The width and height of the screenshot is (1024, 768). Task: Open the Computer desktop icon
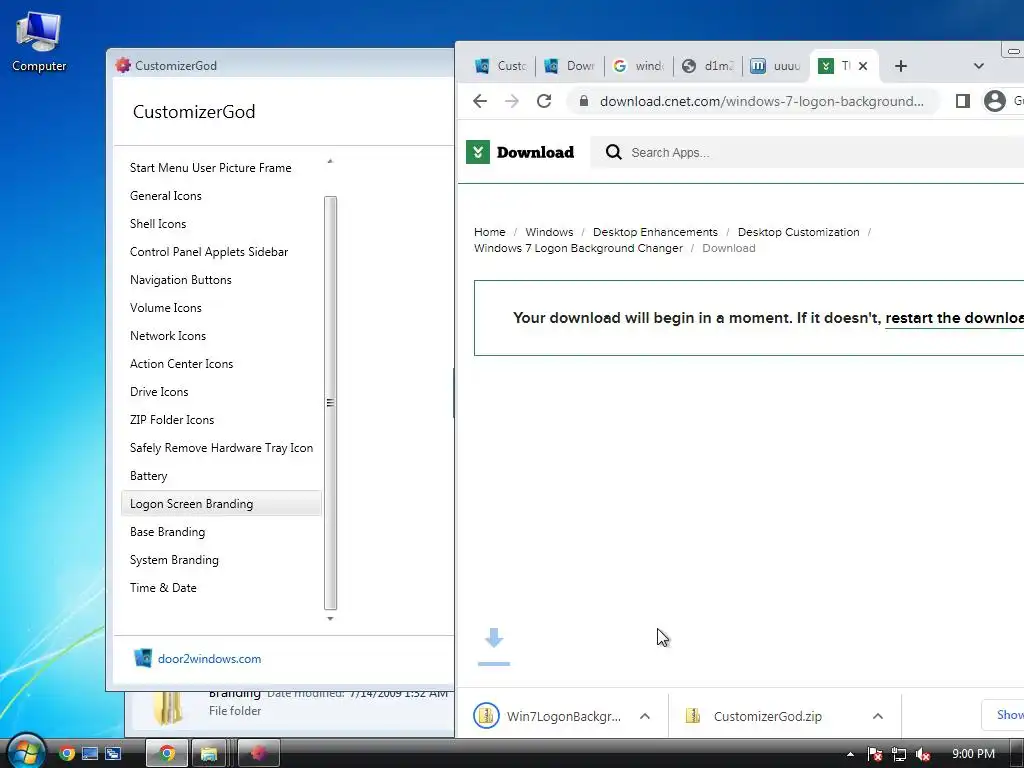pyautogui.click(x=39, y=42)
